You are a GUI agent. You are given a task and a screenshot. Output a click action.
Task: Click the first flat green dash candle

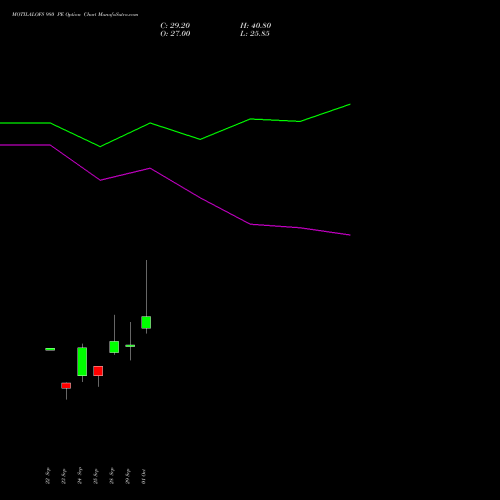coord(50,349)
